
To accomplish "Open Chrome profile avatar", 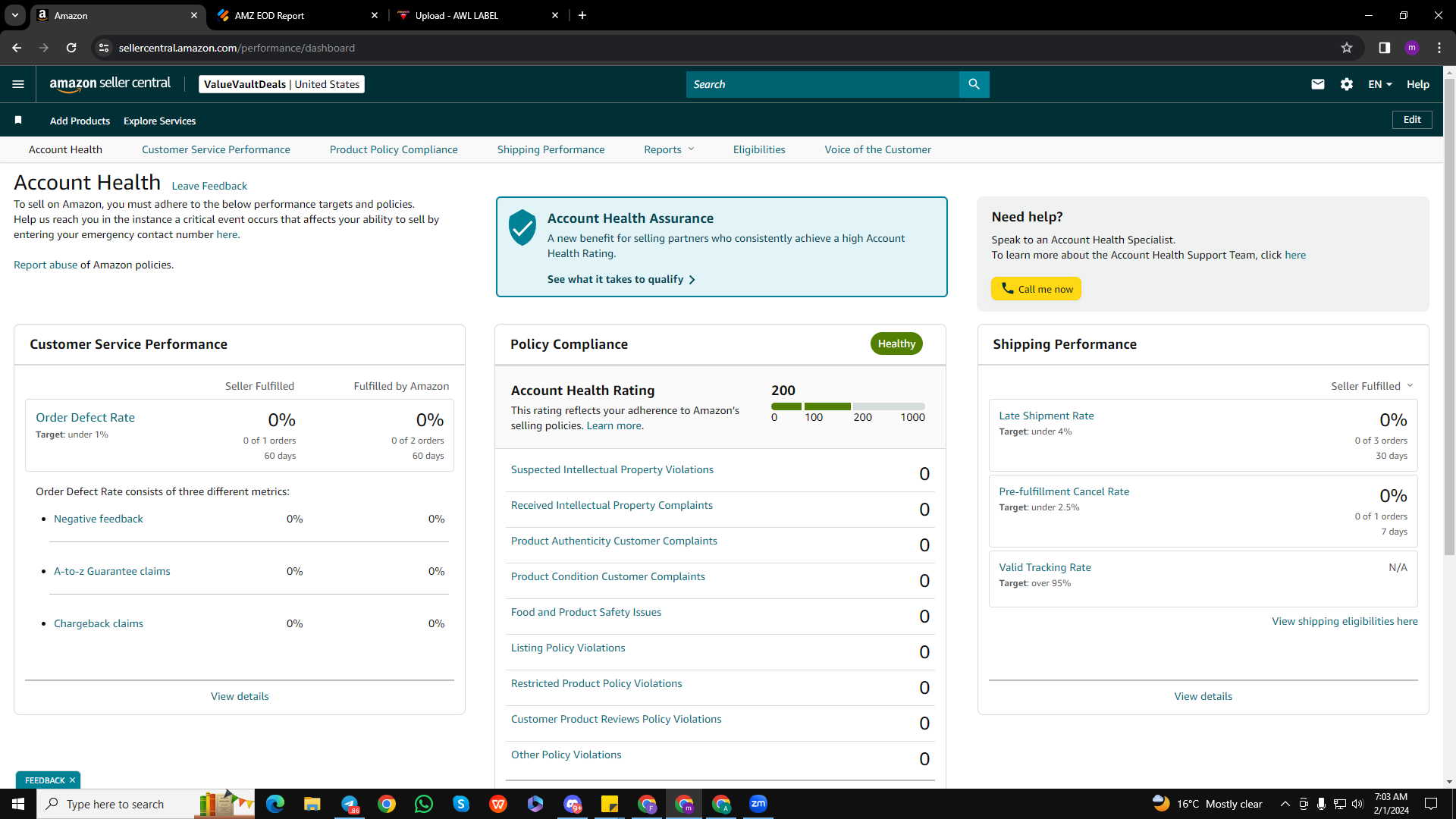I will [x=1412, y=48].
